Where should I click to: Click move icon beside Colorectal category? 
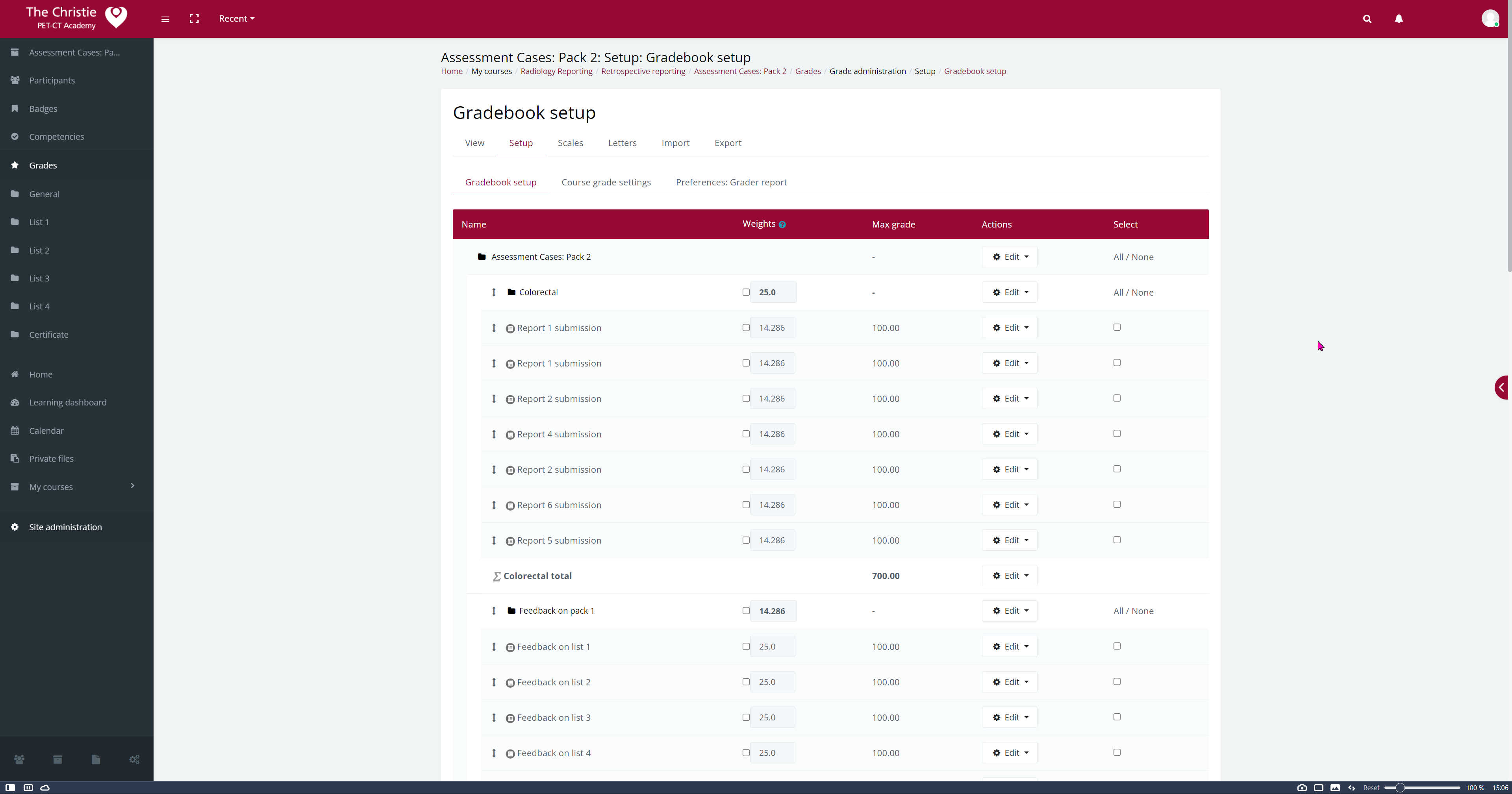pos(494,292)
